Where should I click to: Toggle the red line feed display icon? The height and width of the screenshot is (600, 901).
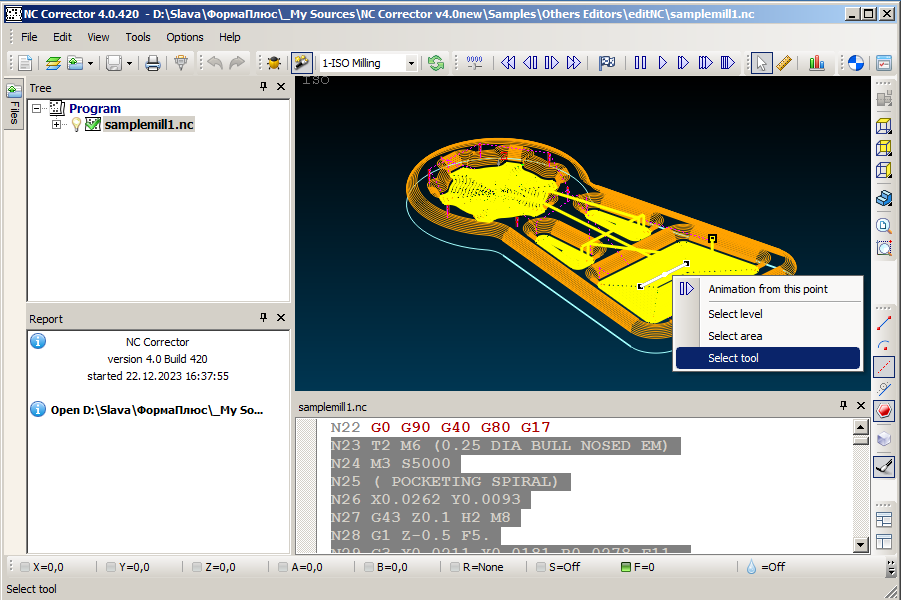coord(884,324)
